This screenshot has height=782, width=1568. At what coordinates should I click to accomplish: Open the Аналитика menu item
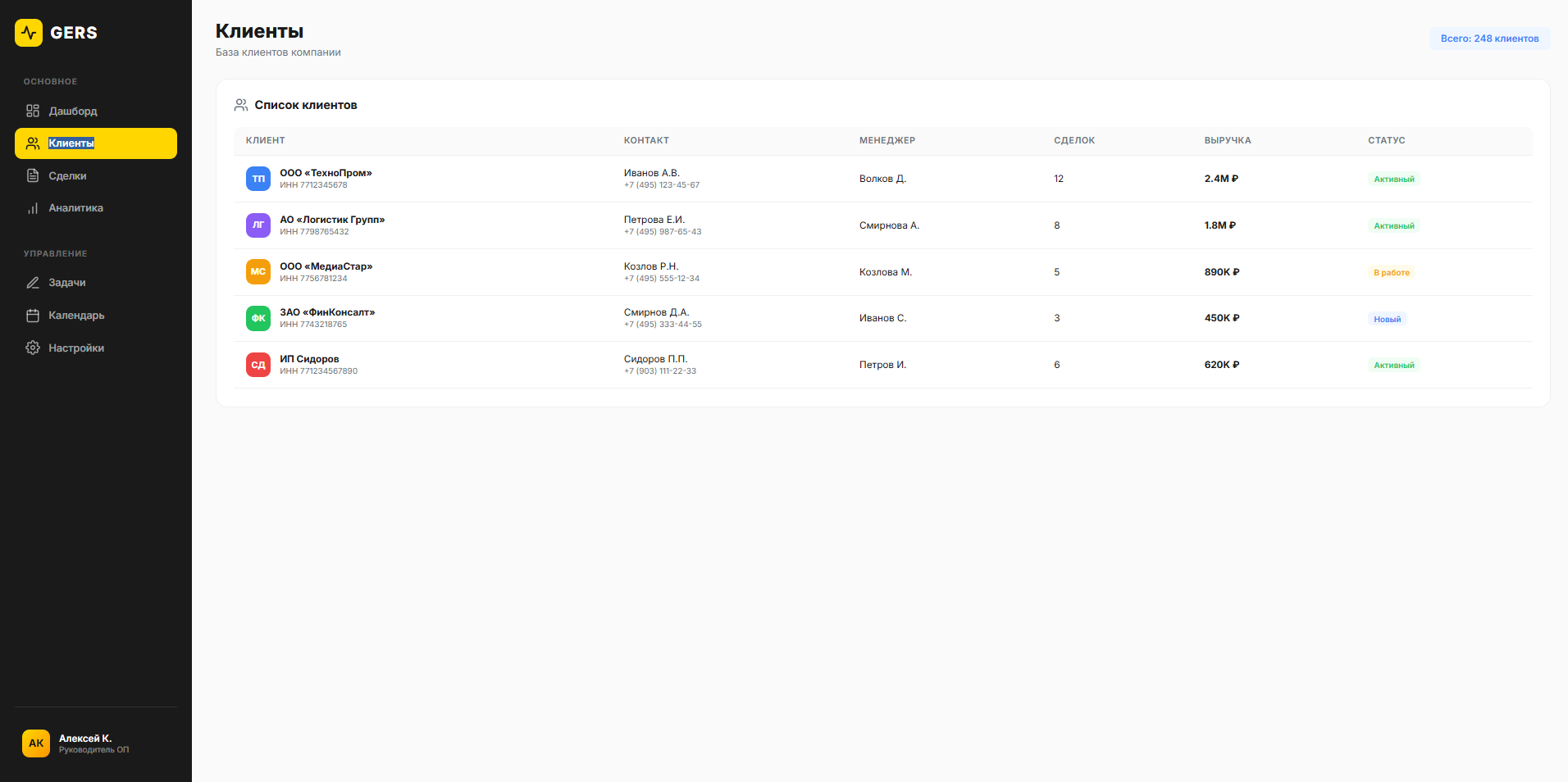[x=75, y=208]
